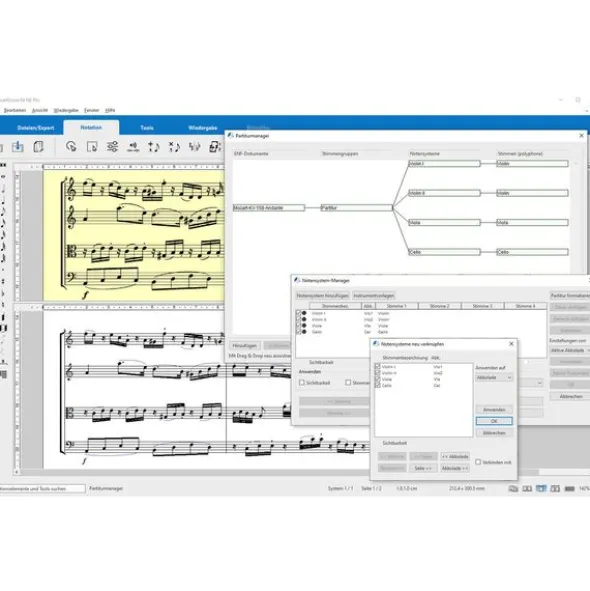The image size is (590, 591).
Task: Open the Ansicht menu
Action: tap(40, 110)
